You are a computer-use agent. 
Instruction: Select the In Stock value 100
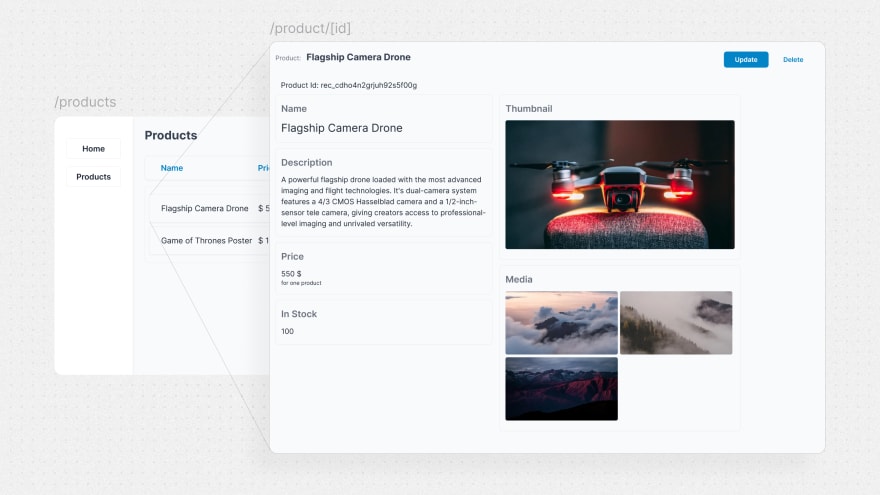pyautogui.click(x=287, y=331)
